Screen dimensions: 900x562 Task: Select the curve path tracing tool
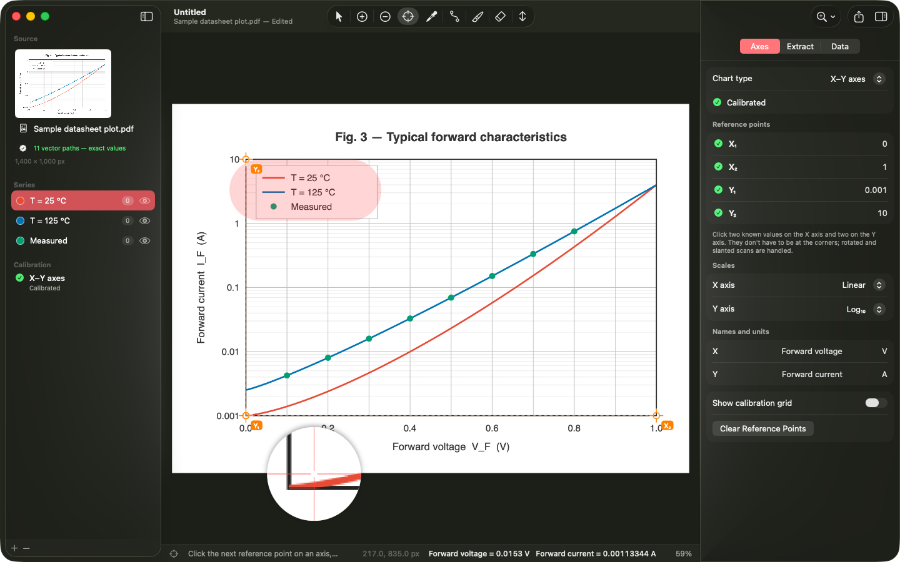pos(454,17)
